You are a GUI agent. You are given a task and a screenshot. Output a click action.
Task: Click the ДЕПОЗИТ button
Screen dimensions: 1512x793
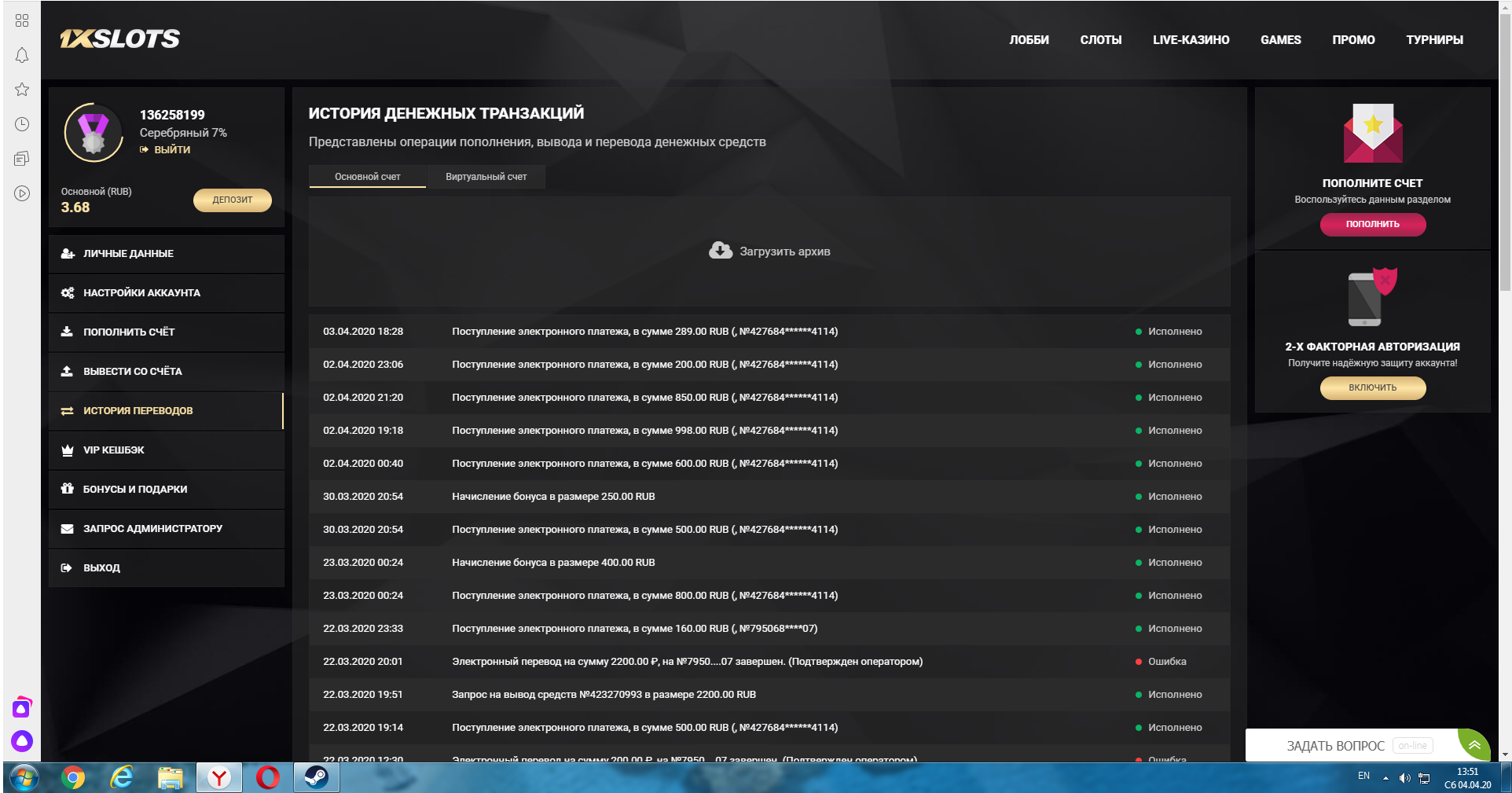click(x=233, y=200)
